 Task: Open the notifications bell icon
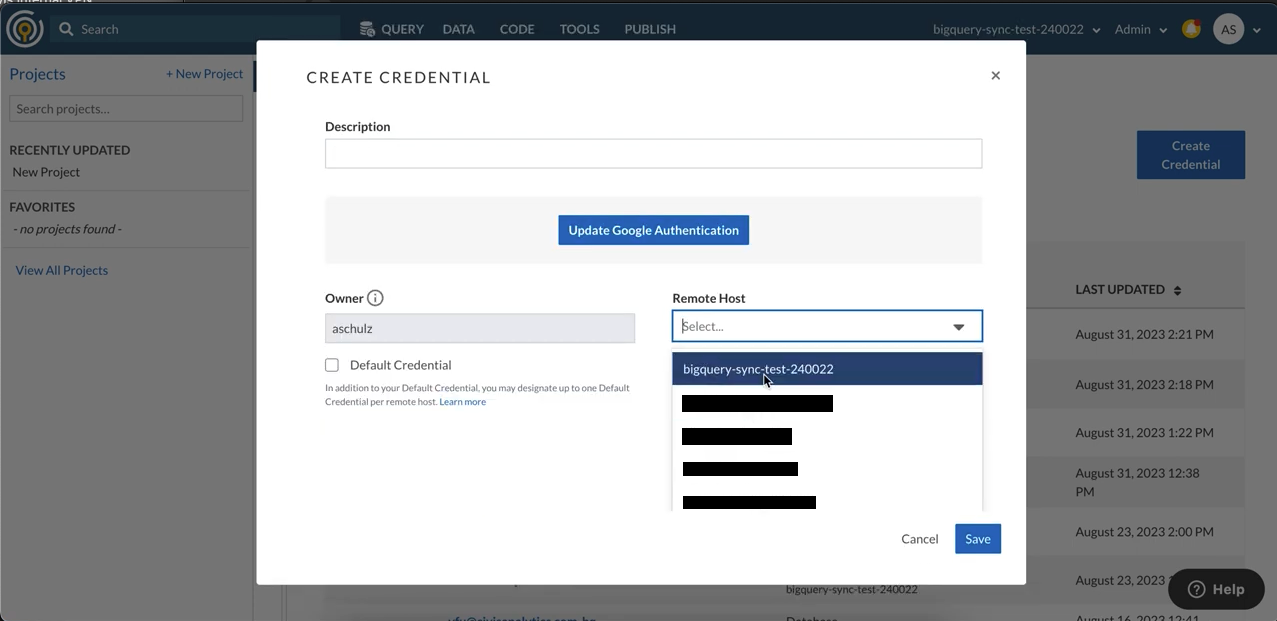click(x=1191, y=29)
